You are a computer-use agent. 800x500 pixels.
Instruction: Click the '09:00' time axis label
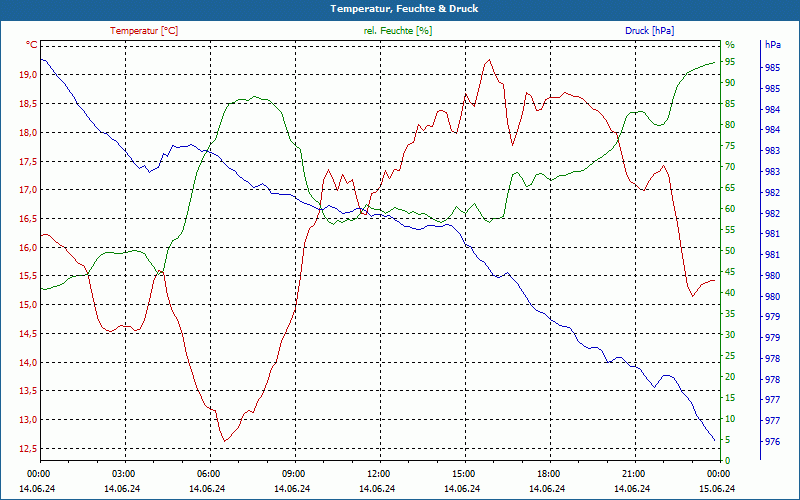[x=294, y=473]
